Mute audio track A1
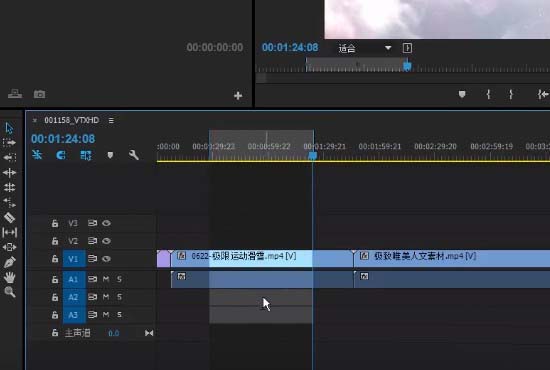 106,279
